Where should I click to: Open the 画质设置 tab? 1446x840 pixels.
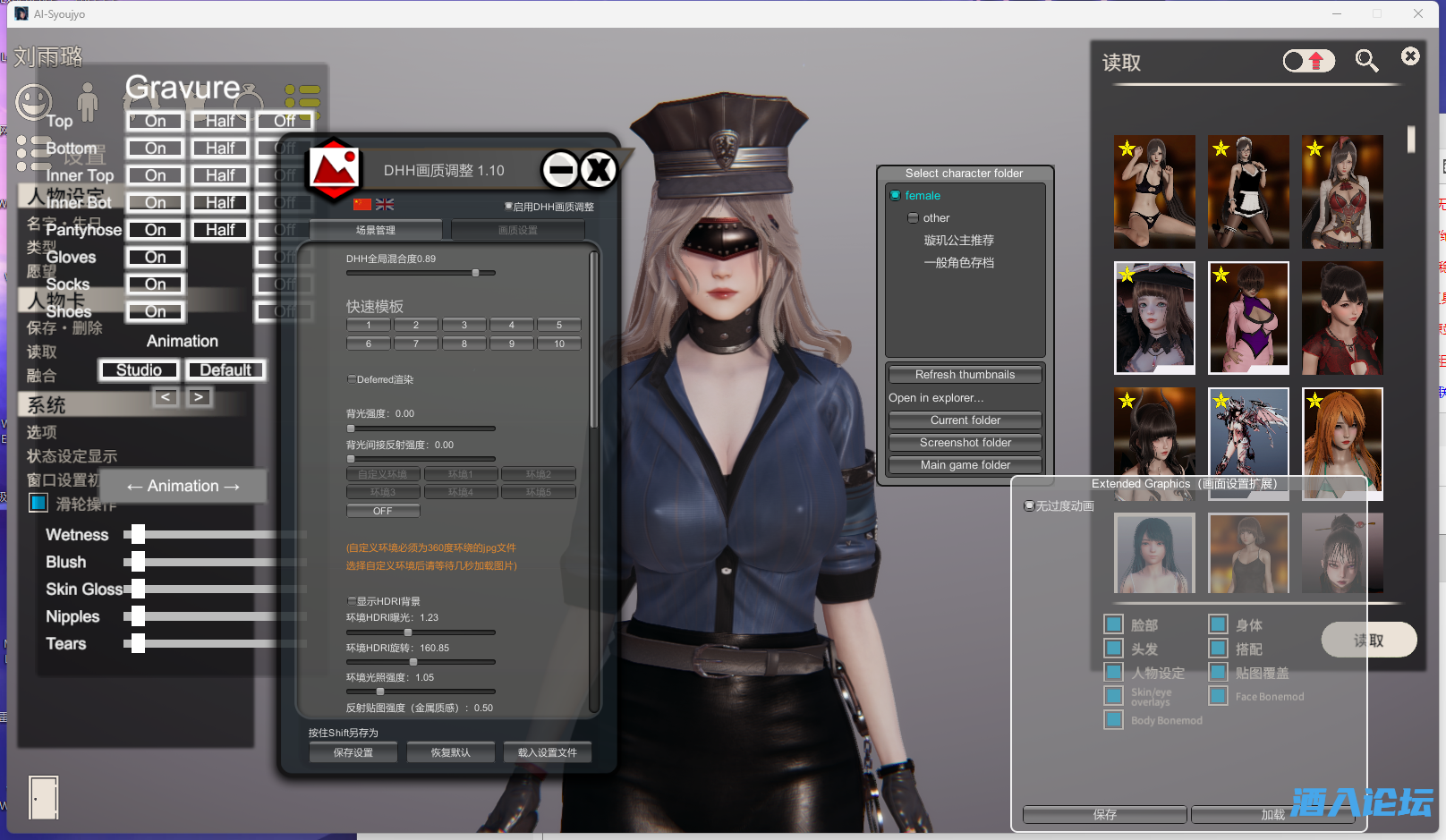517,231
